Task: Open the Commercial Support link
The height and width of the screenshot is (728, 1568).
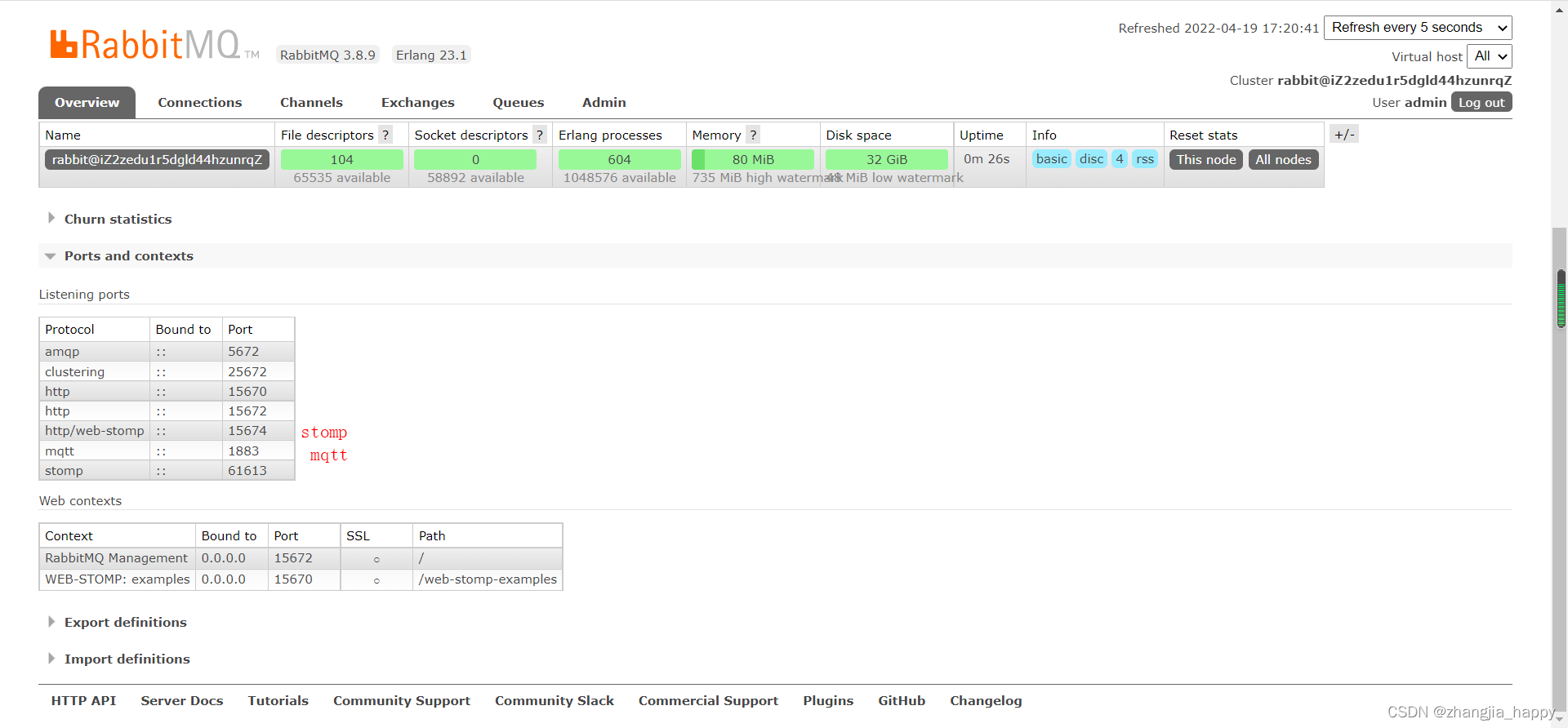Action: point(708,700)
